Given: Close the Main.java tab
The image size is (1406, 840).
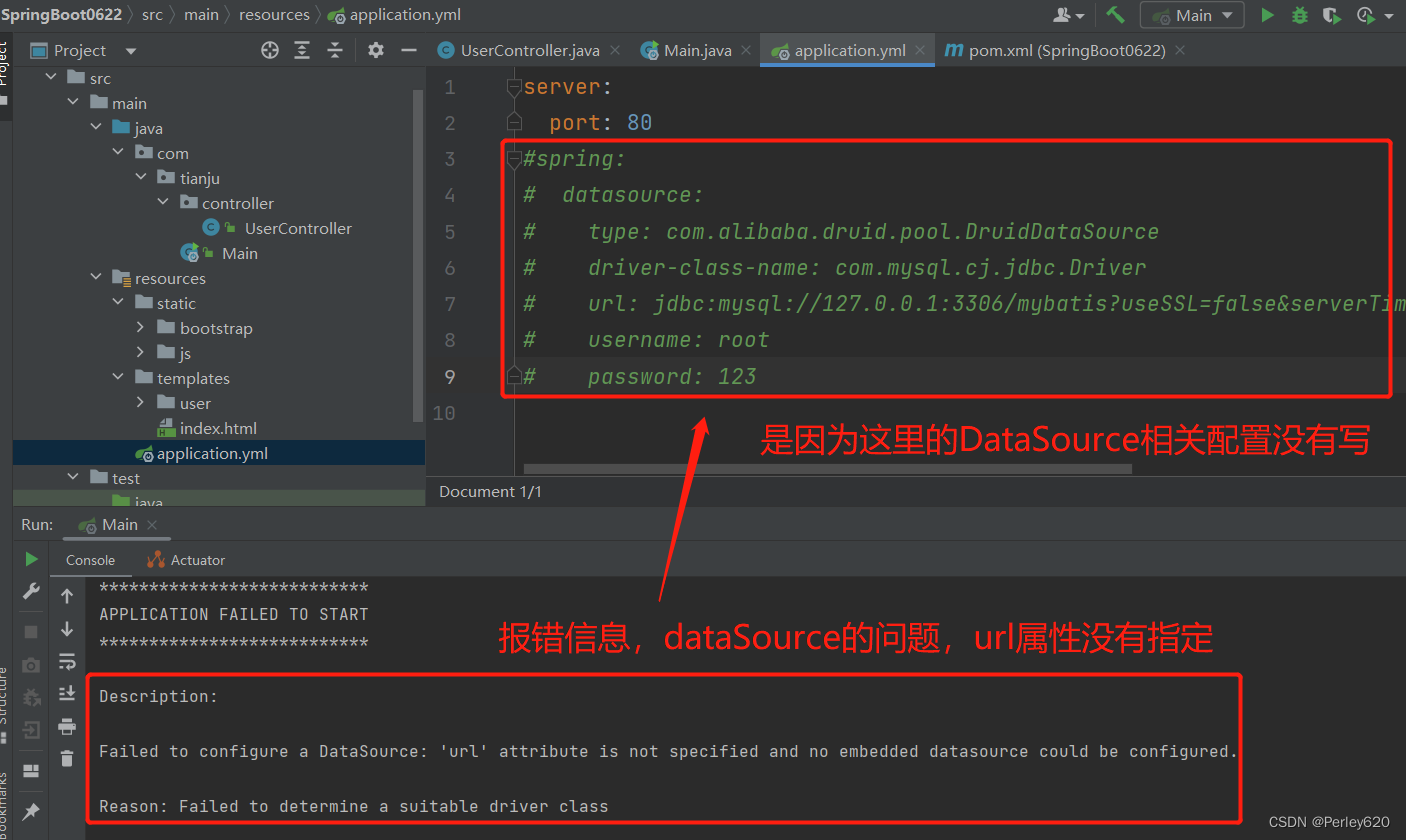Looking at the screenshot, I should (746, 50).
